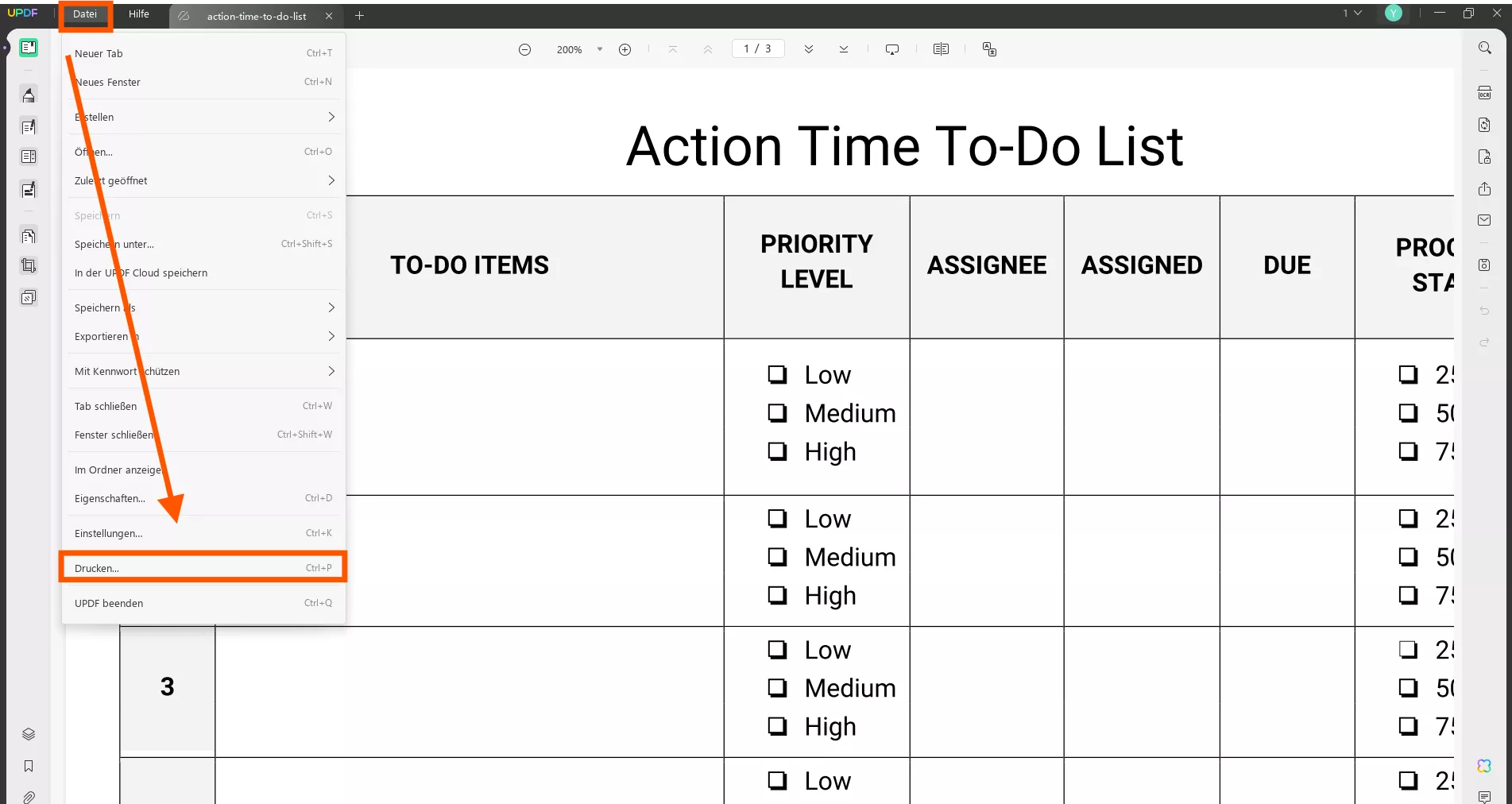
Task: Check the first Low priority checkbox
Action: coord(777,374)
